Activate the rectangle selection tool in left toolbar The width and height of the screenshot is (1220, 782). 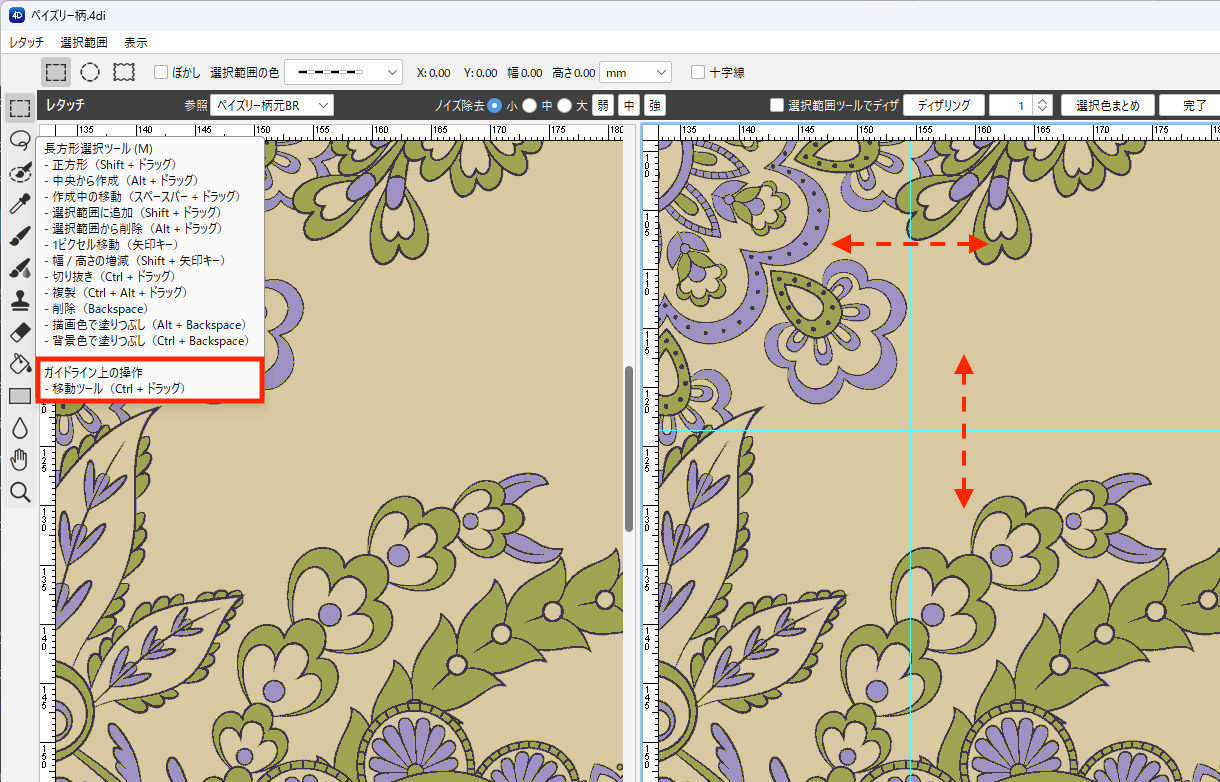(19, 108)
